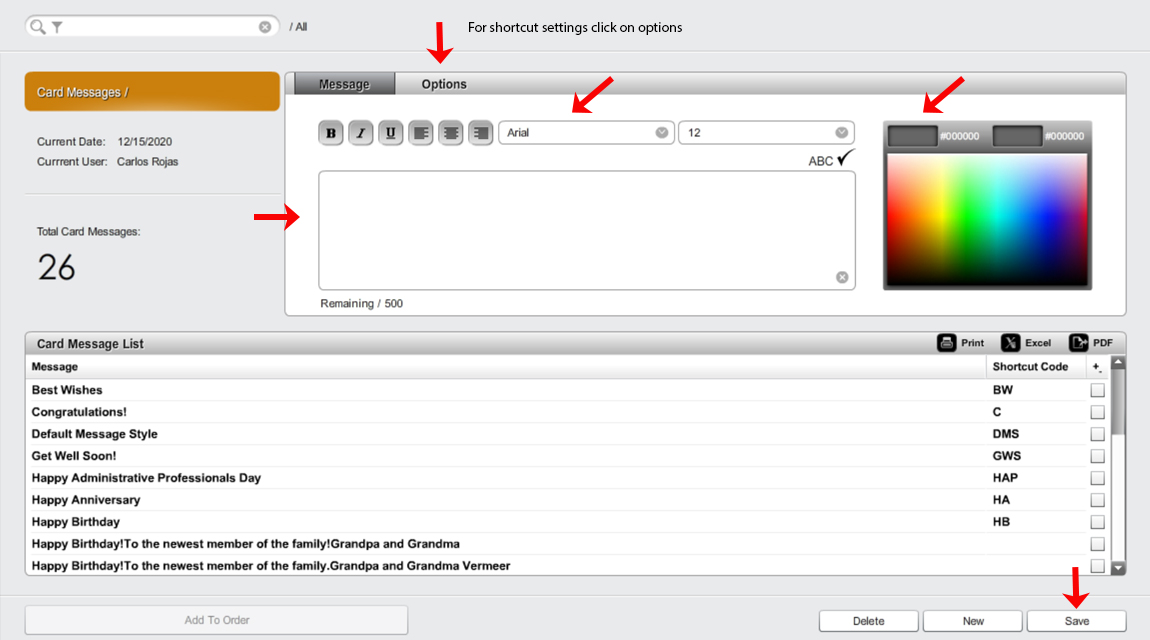Image resolution: width=1150 pixels, height=640 pixels.
Task: Save the card message
Action: (x=1077, y=621)
